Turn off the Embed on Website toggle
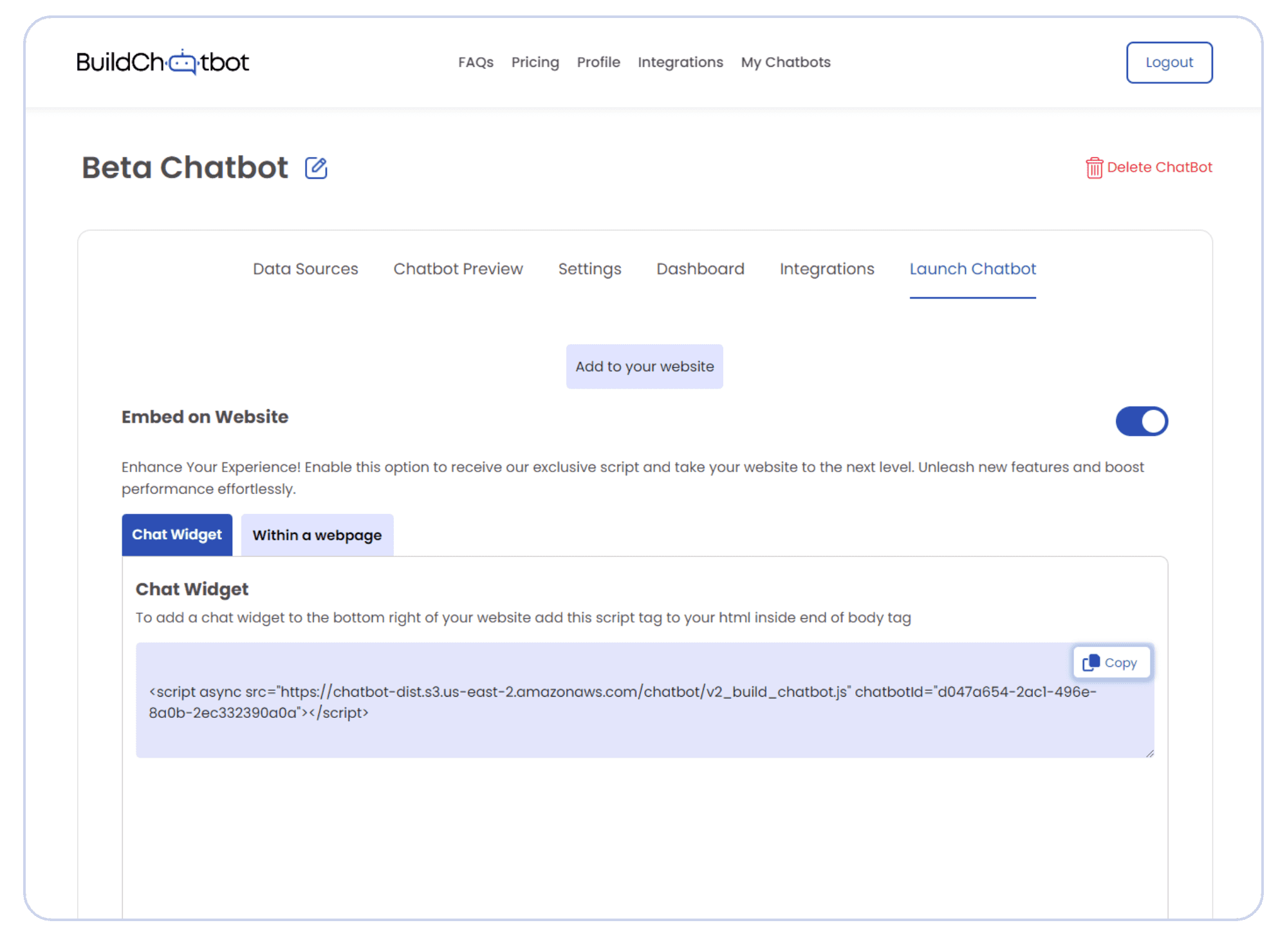This screenshot has width=1287, height=952. point(1142,421)
